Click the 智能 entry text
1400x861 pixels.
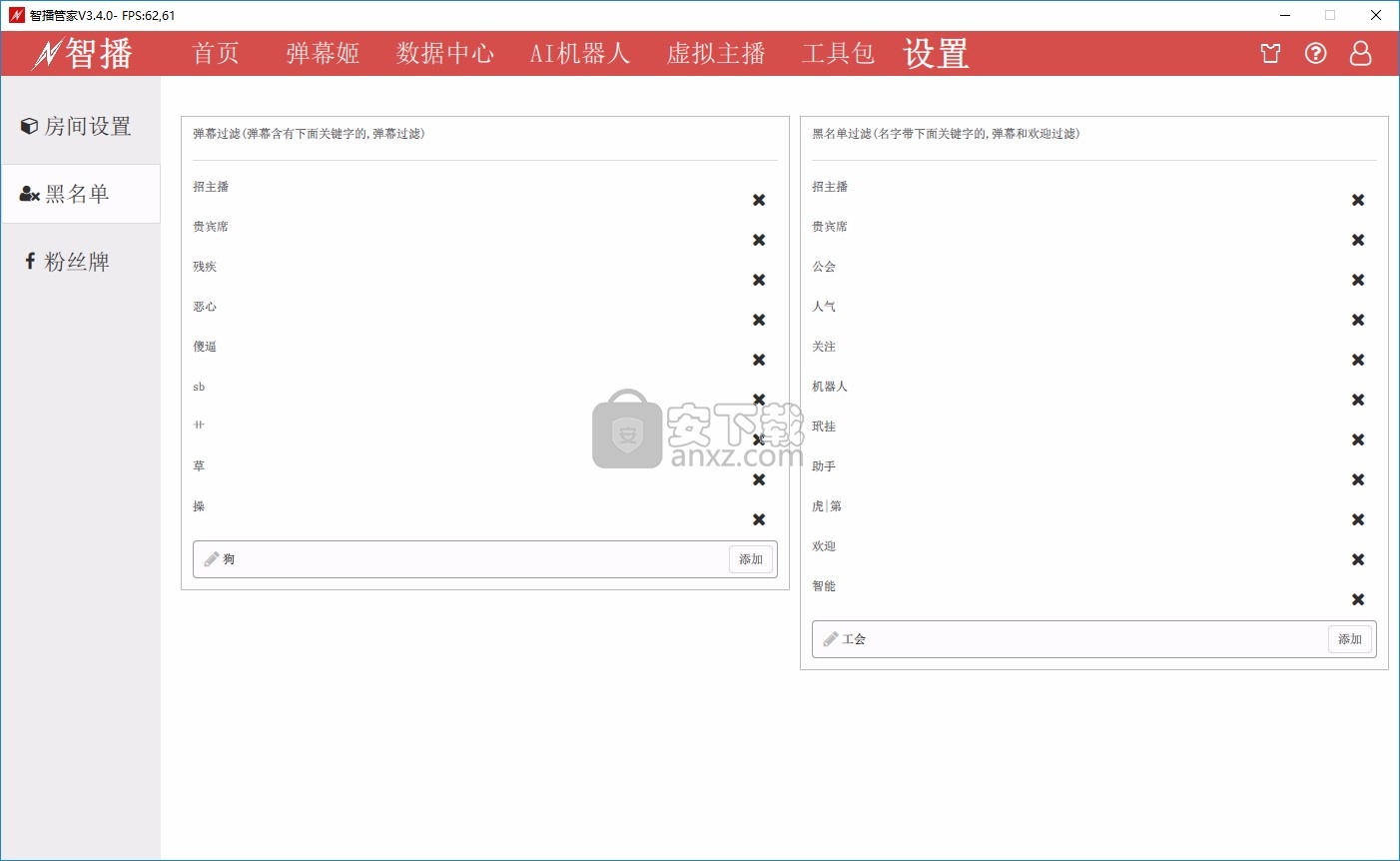click(824, 586)
